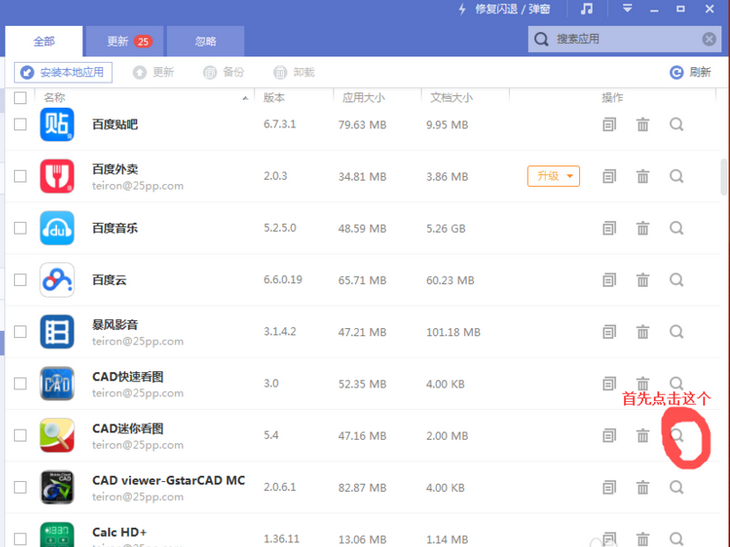Check CAD viewer-GstarCAD MC checkbox
Viewport: 730px width, 547px height.
(x=20, y=487)
